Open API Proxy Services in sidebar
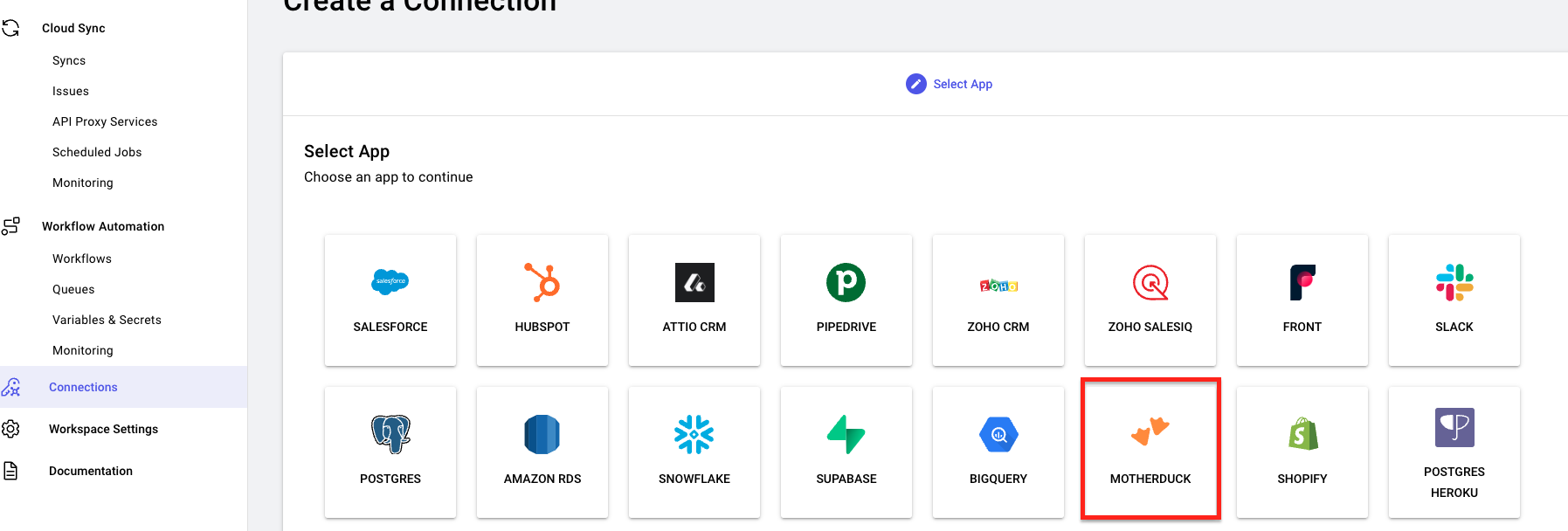Screen dimensions: 1568x531 tap(105, 121)
